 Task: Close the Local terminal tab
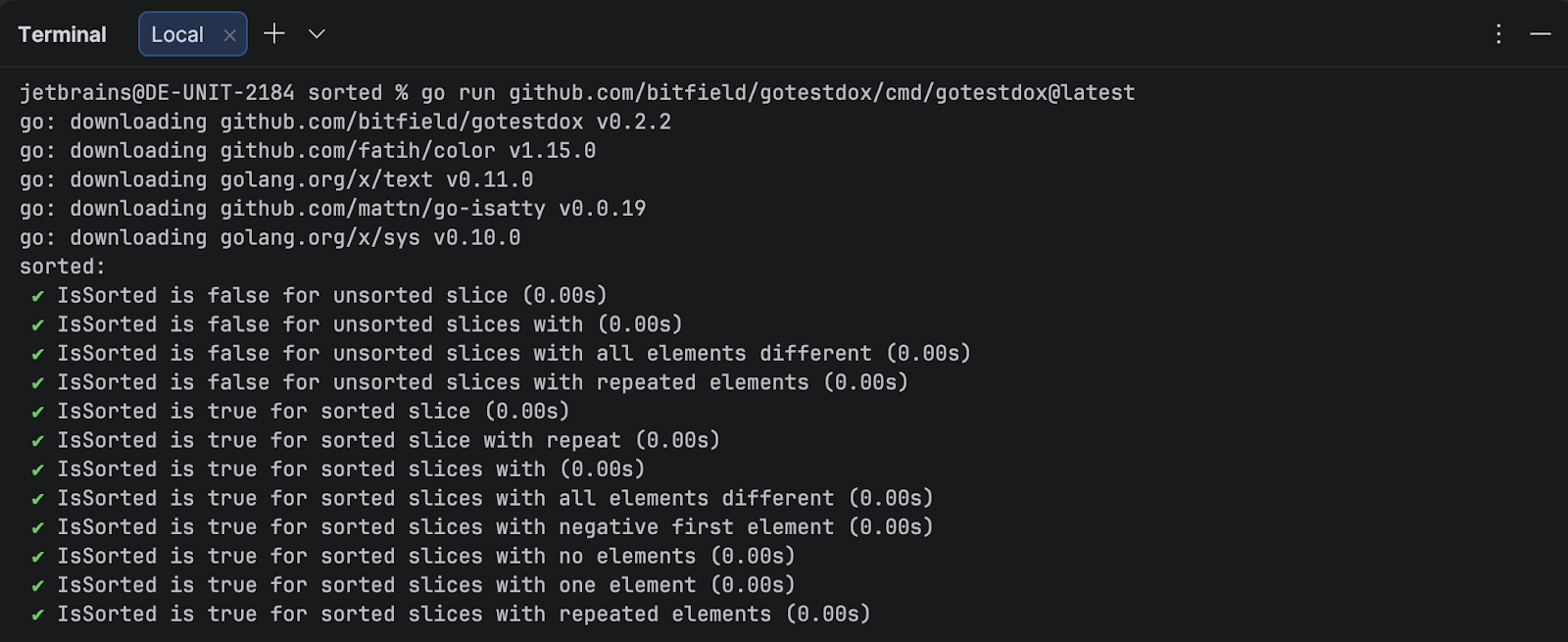click(x=229, y=35)
